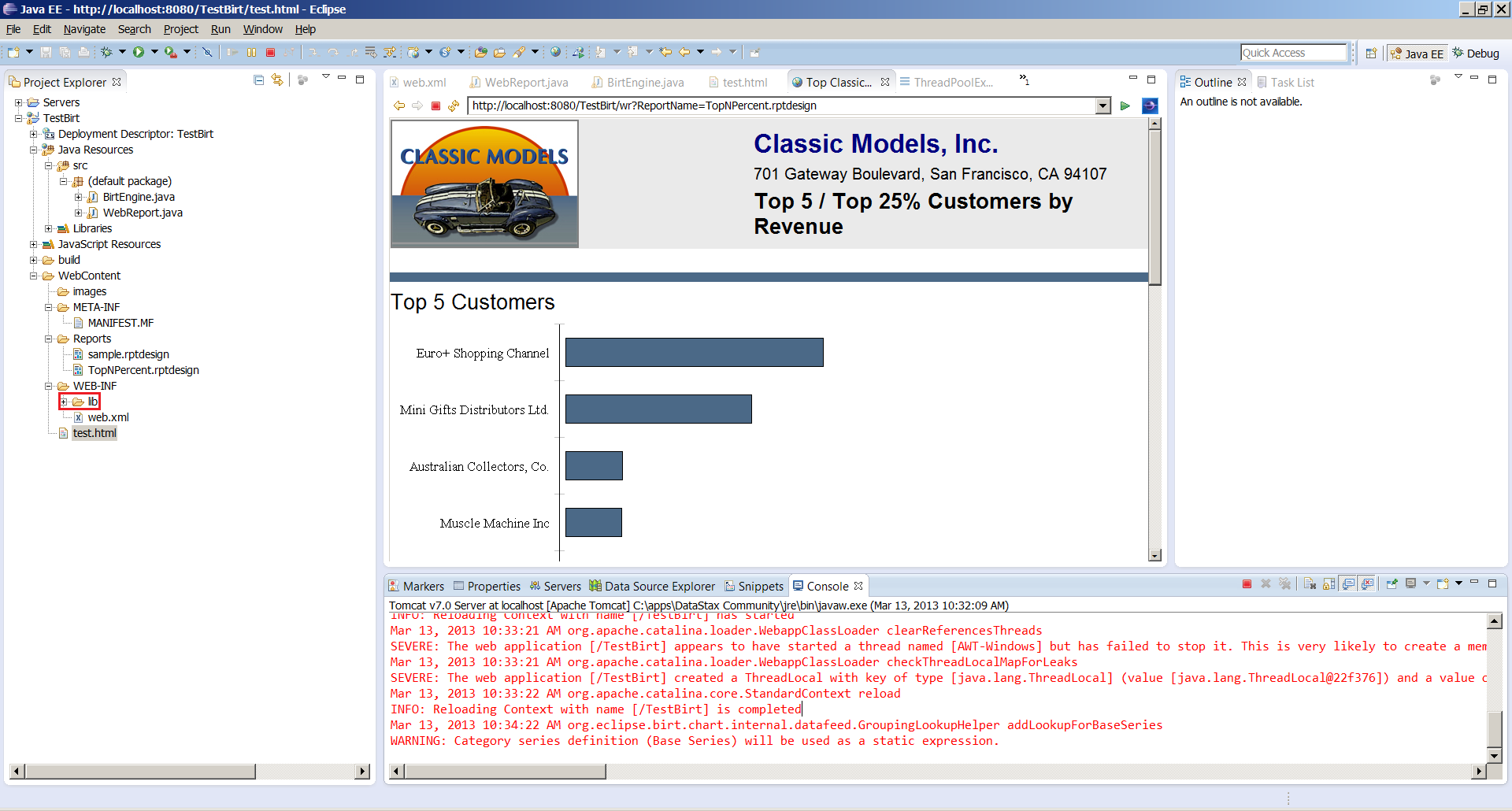The width and height of the screenshot is (1512, 811).
Task: Click the green Go to URL arrow
Action: [1125, 106]
